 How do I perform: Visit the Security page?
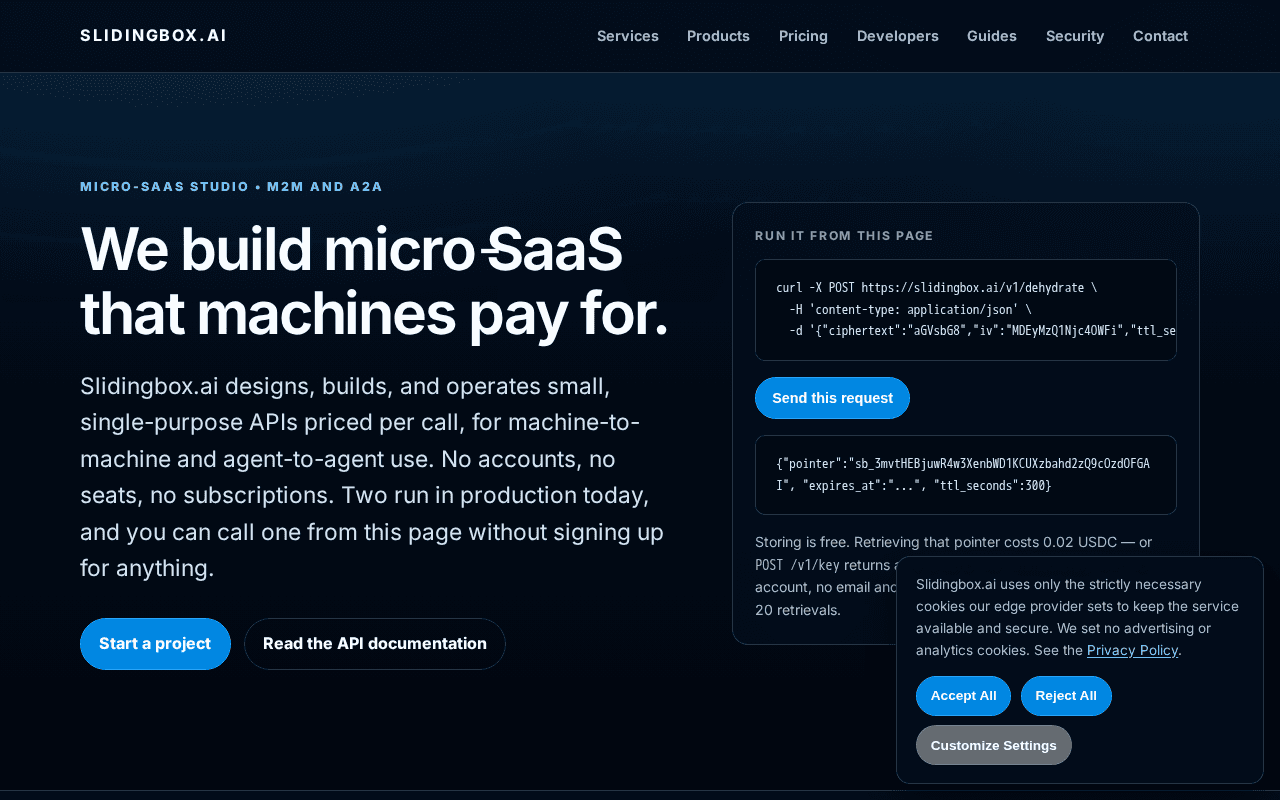[1075, 36]
